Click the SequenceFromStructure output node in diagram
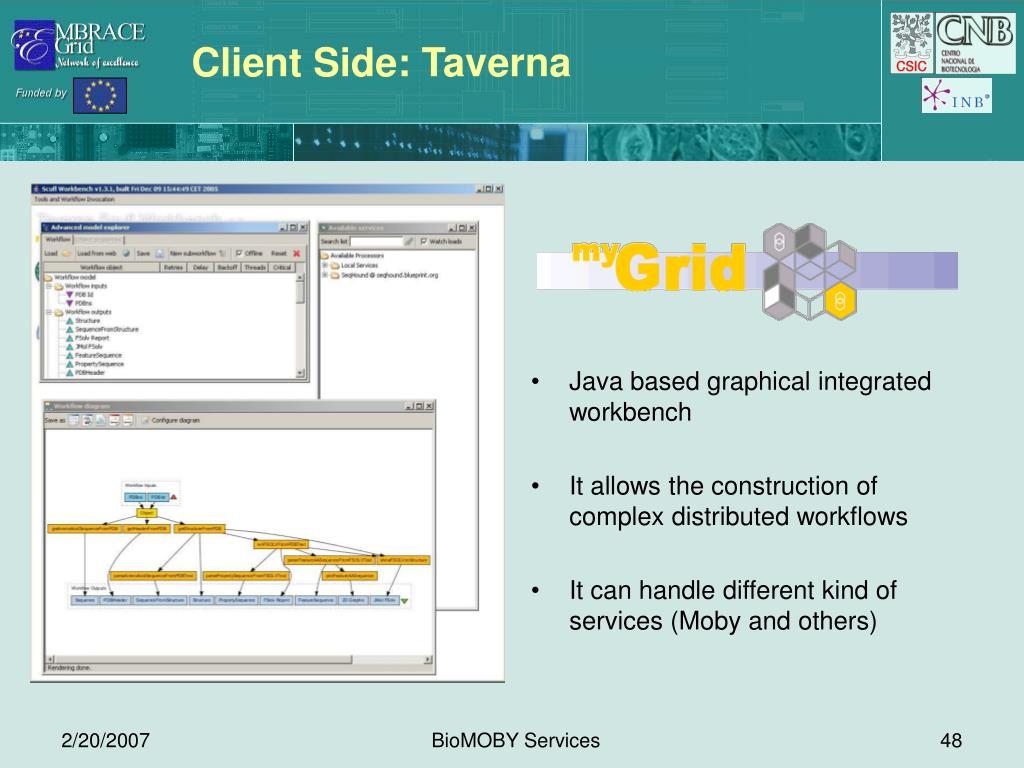The image size is (1024, 768). coord(160,600)
